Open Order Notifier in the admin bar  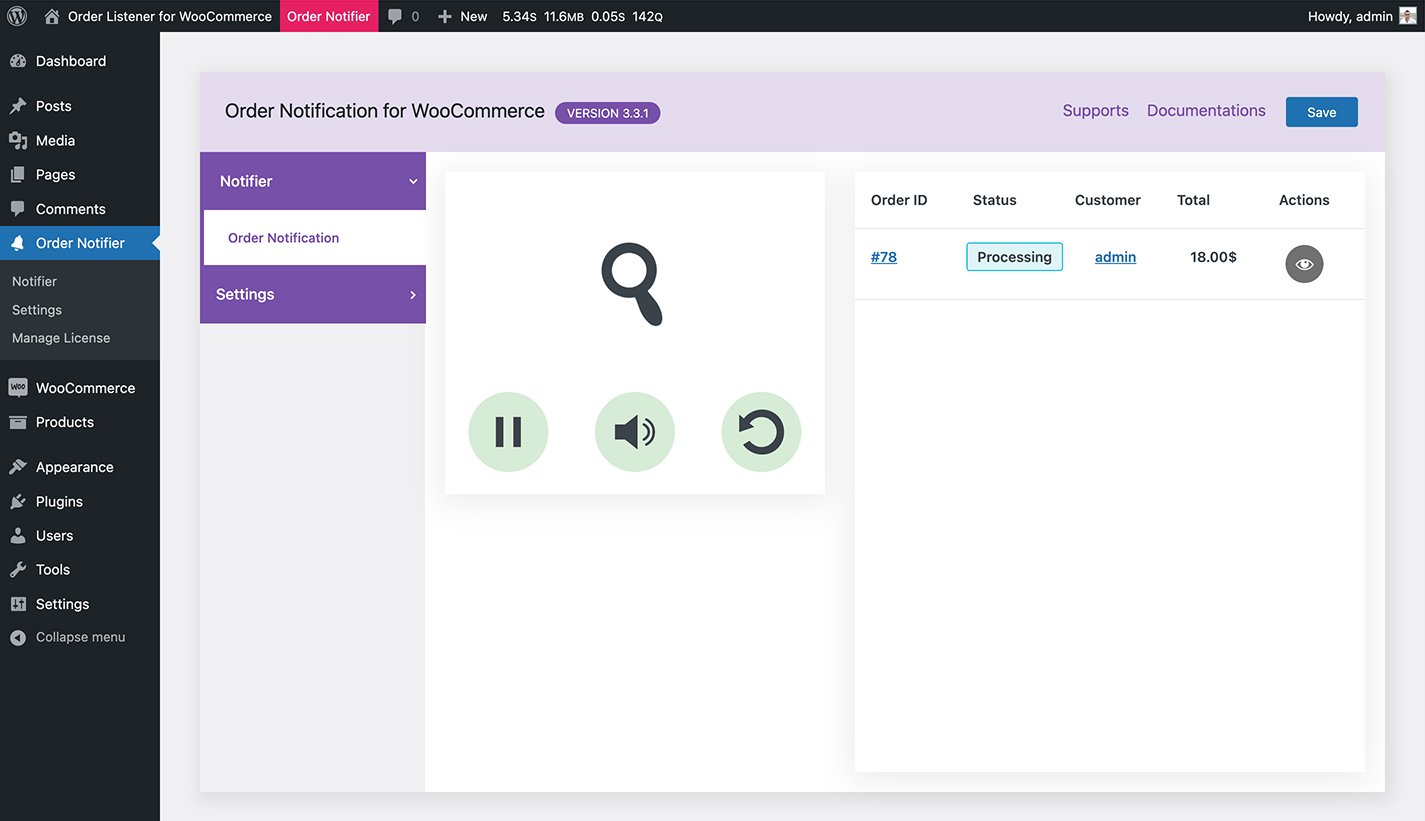coord(329,16)
